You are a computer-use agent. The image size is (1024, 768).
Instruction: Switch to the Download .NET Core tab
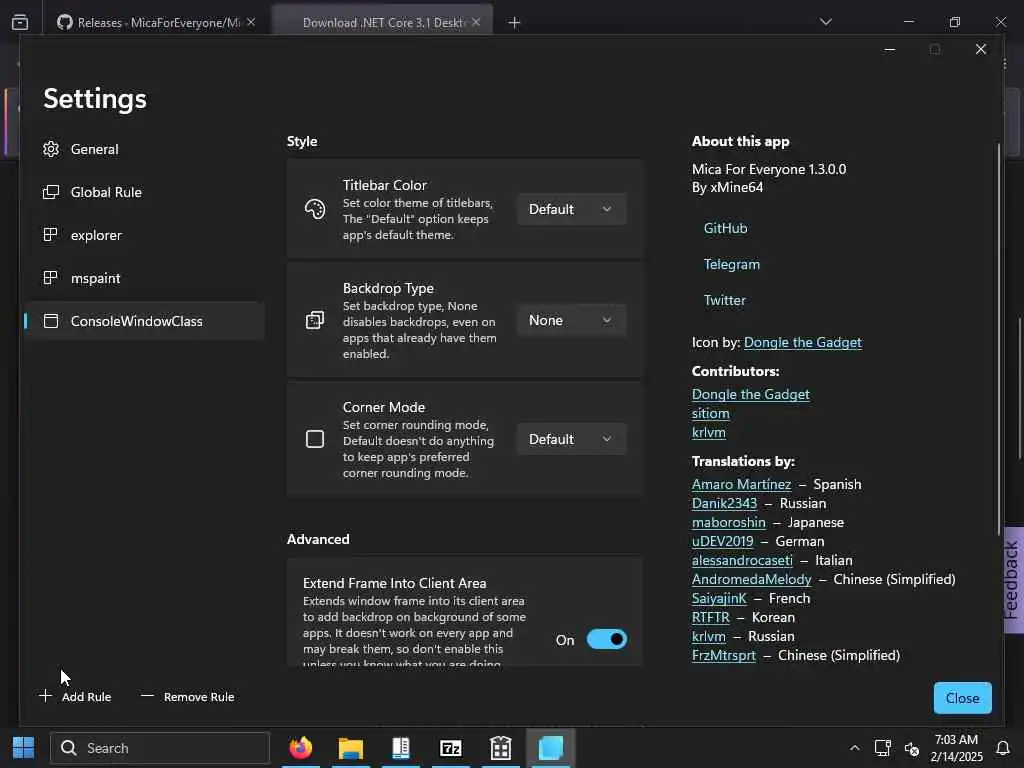pyautogui.click(x=382, y=22)
